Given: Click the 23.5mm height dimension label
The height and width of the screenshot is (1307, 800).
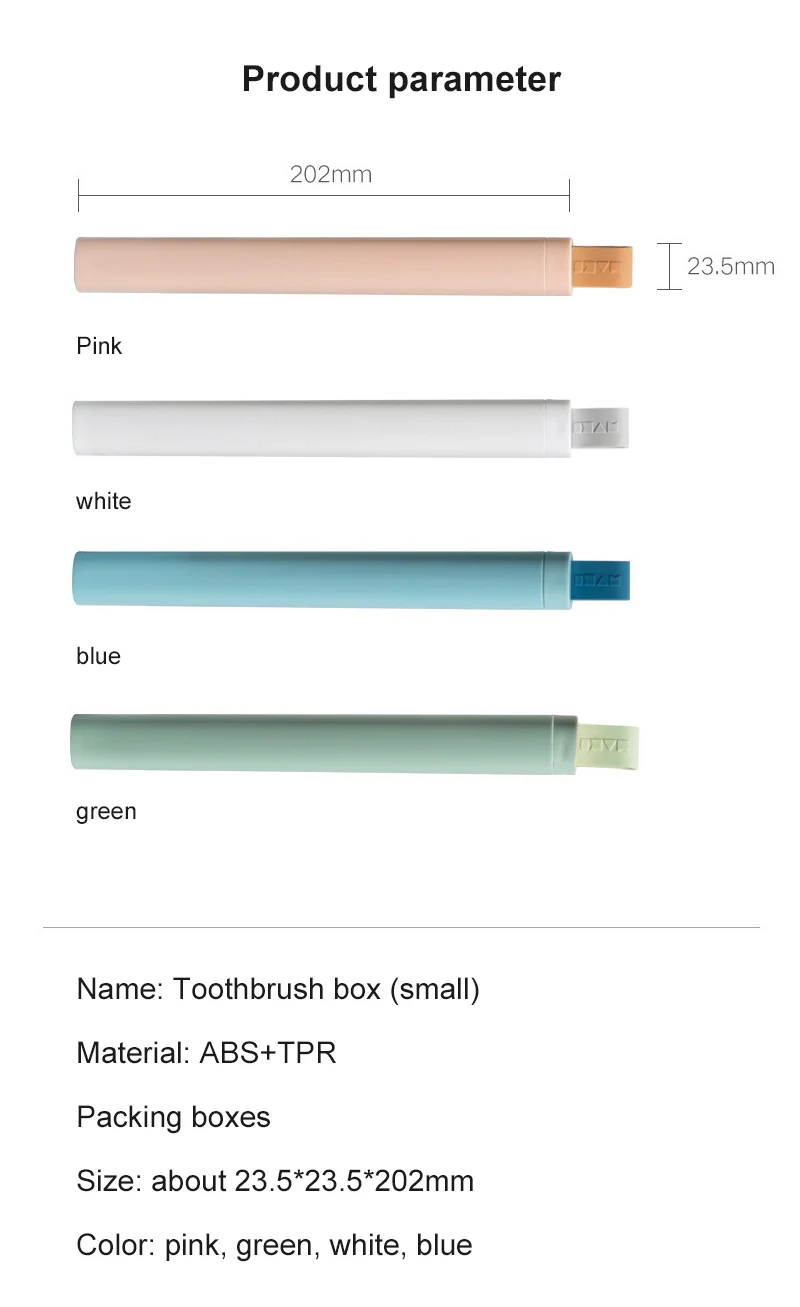Looking at the screenshot, I should 730,266.
